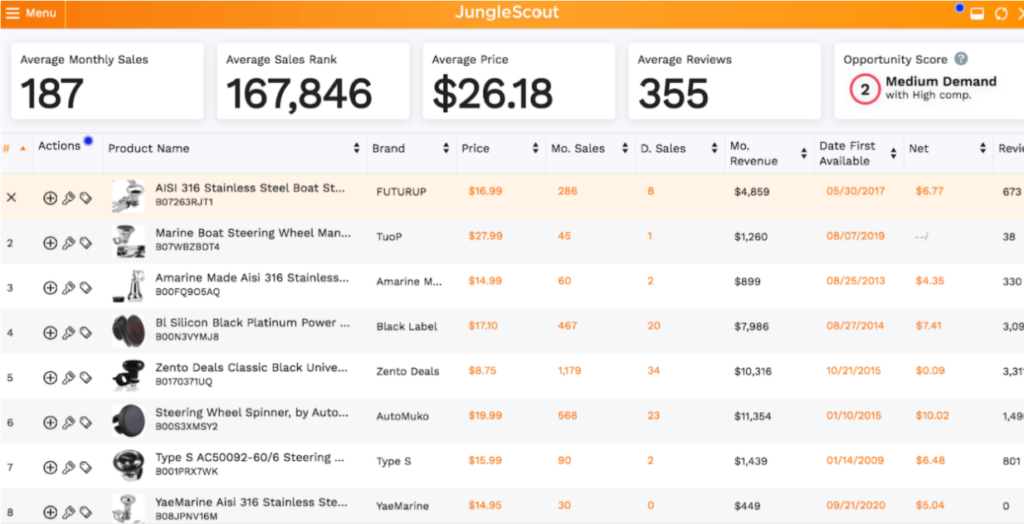The image size is (1024, 524).
Task: Click add icon for Bl Silicon Black row
Action: click(50, 333)
